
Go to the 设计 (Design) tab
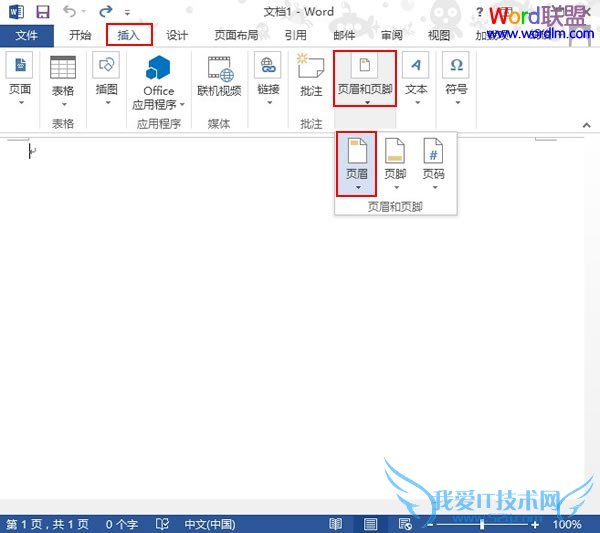pyautogui.click(x=177, y=36)
